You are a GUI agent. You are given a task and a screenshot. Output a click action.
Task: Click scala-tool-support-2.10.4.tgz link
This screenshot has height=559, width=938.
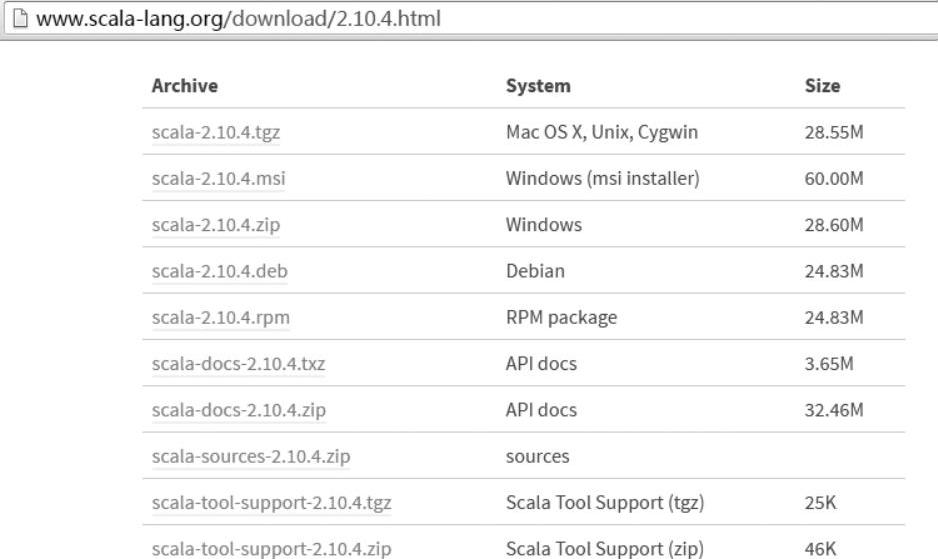pyautogui.click(x=272, y=503)
